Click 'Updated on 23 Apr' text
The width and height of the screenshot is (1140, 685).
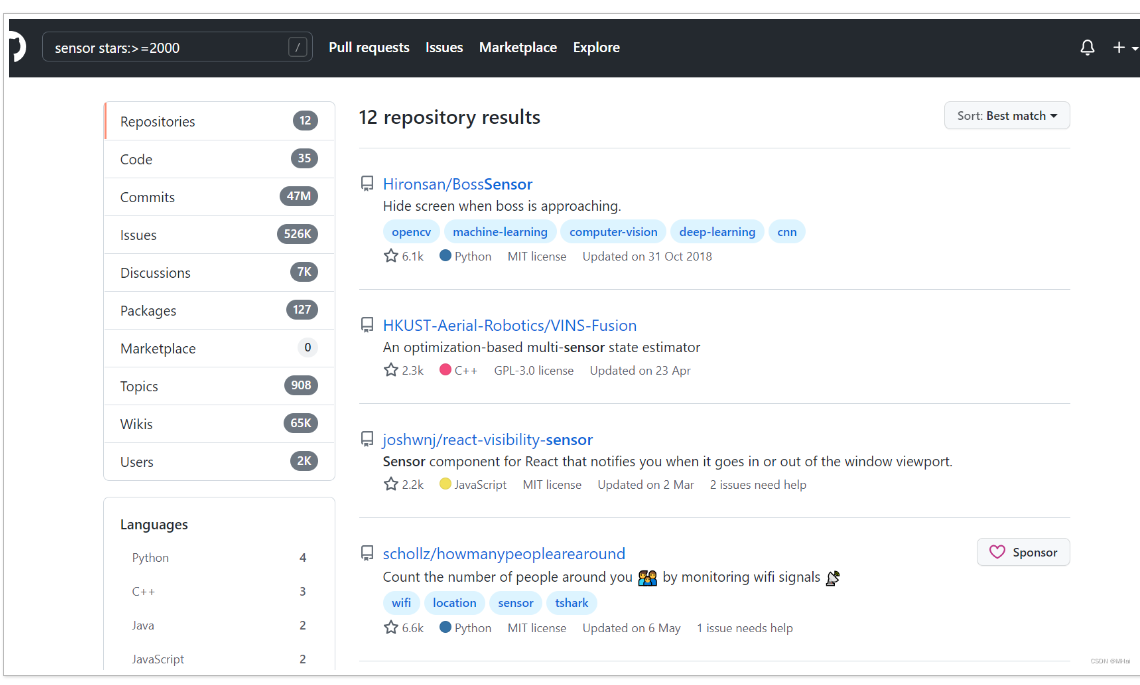point(640,371)
